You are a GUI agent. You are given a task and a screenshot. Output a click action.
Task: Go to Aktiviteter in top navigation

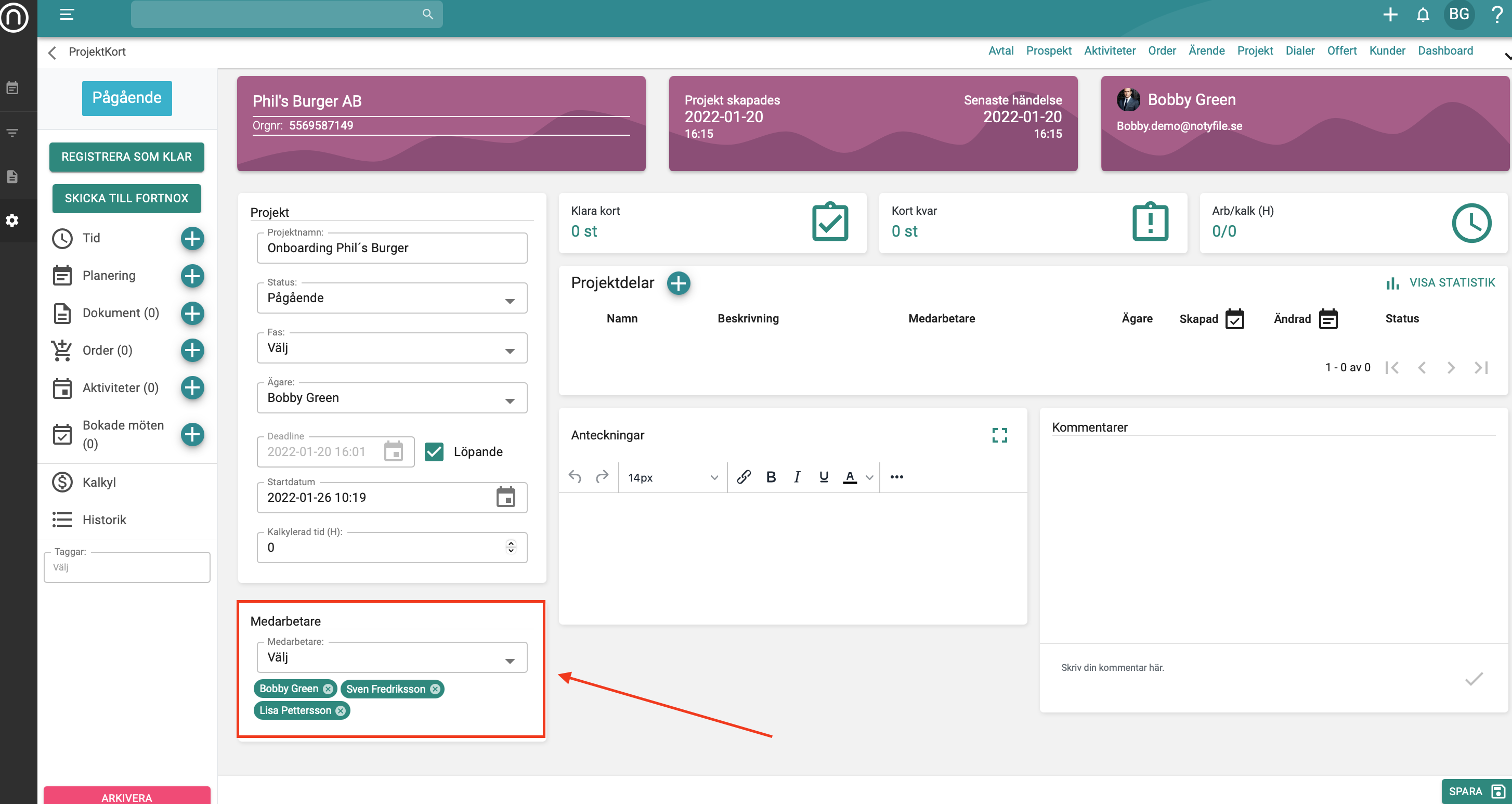(1110, 50)
